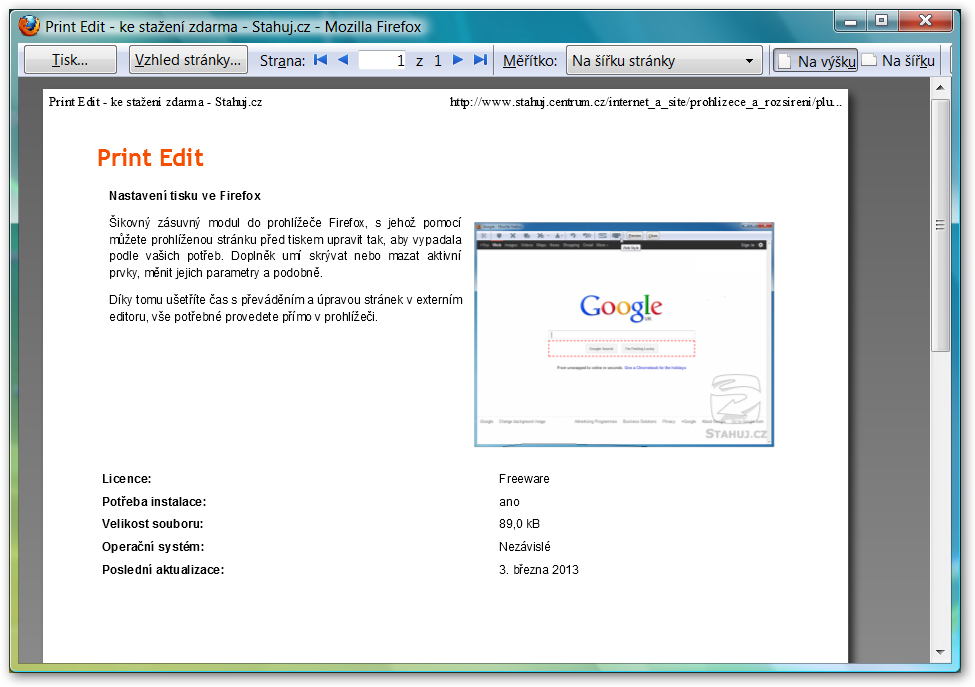Screen dimensions: 975x687
Task: Close the Firefox print preview window
Action: (925, 21)
